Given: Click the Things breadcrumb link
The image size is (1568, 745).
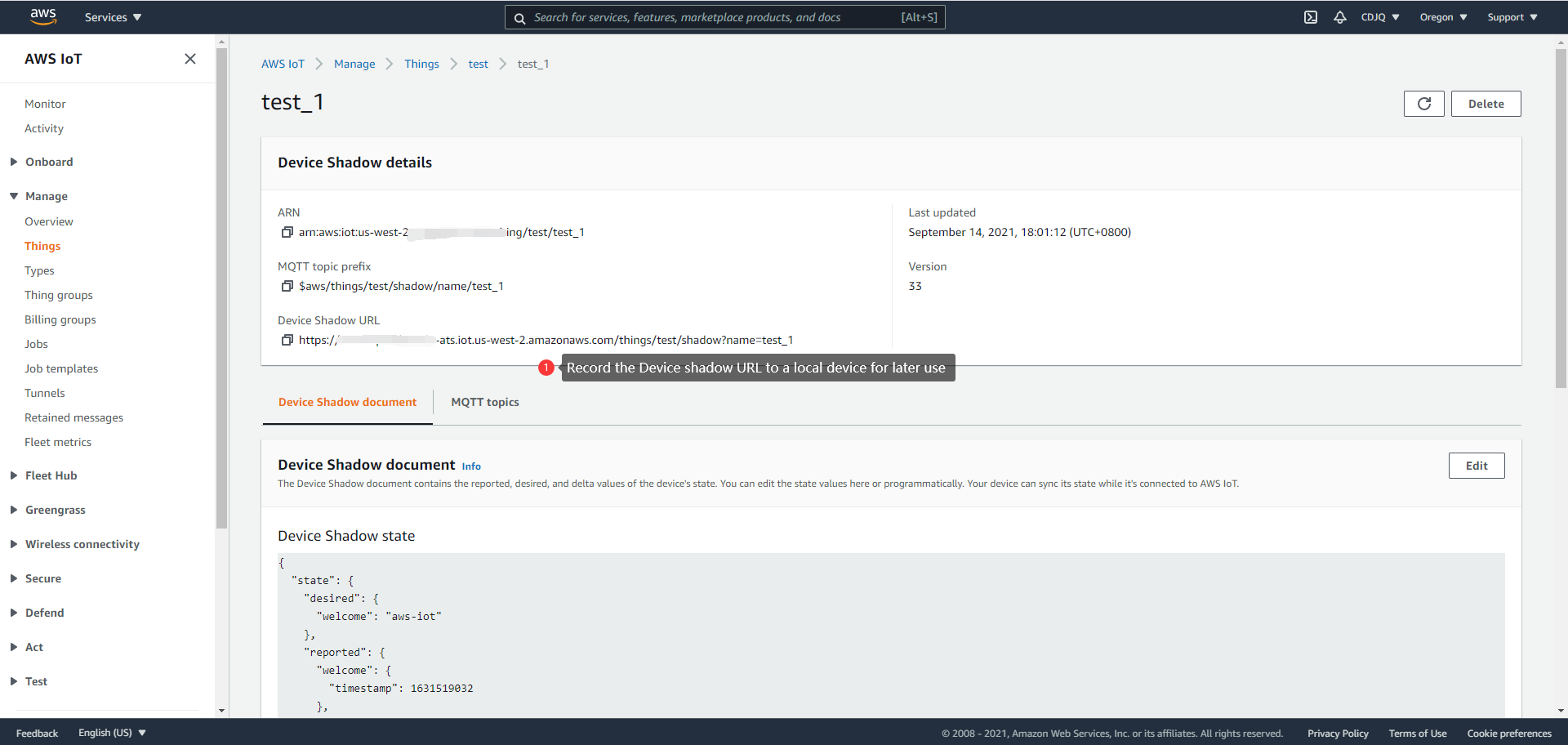Looking at the screenshot, I should click(421, 64).
